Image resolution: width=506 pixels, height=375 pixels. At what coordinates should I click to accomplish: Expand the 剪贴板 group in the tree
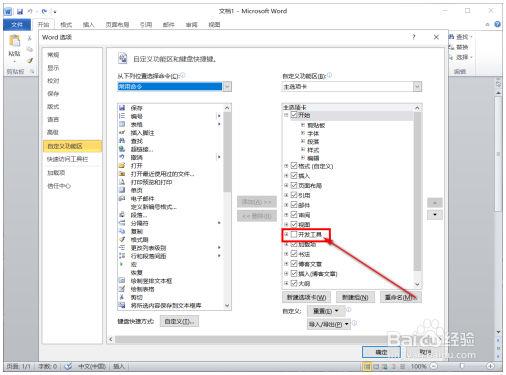point(303,125)
